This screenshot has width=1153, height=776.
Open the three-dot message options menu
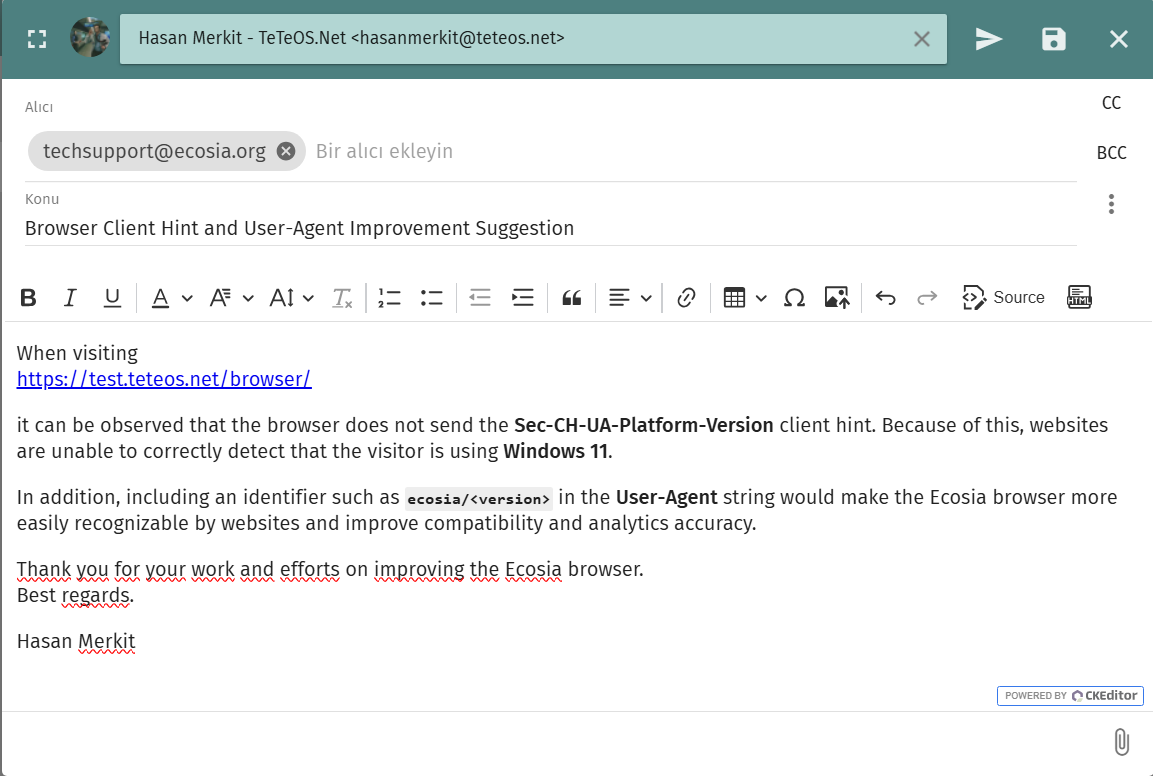(1111, 204)
